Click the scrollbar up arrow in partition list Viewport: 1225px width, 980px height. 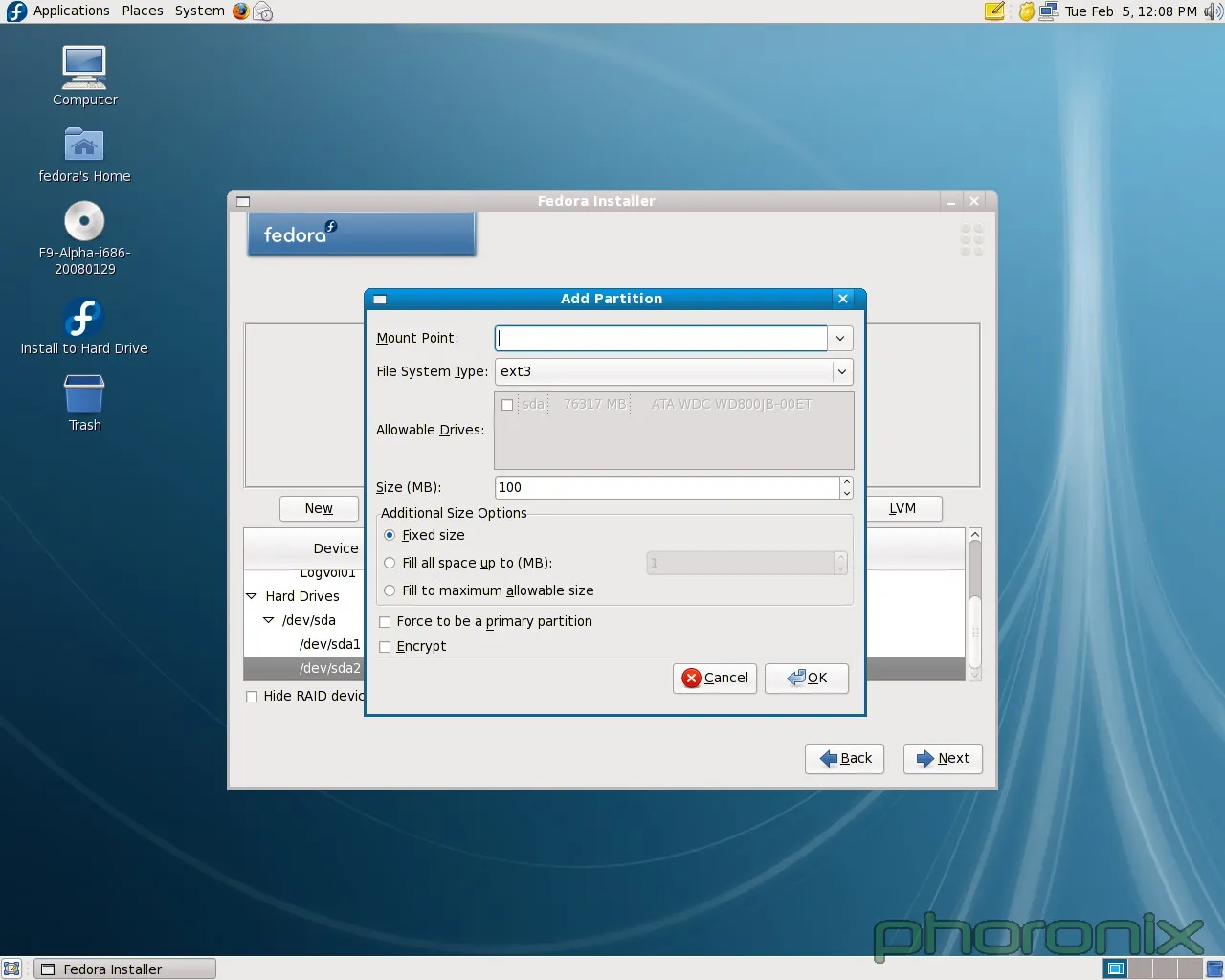pos(975,534)
